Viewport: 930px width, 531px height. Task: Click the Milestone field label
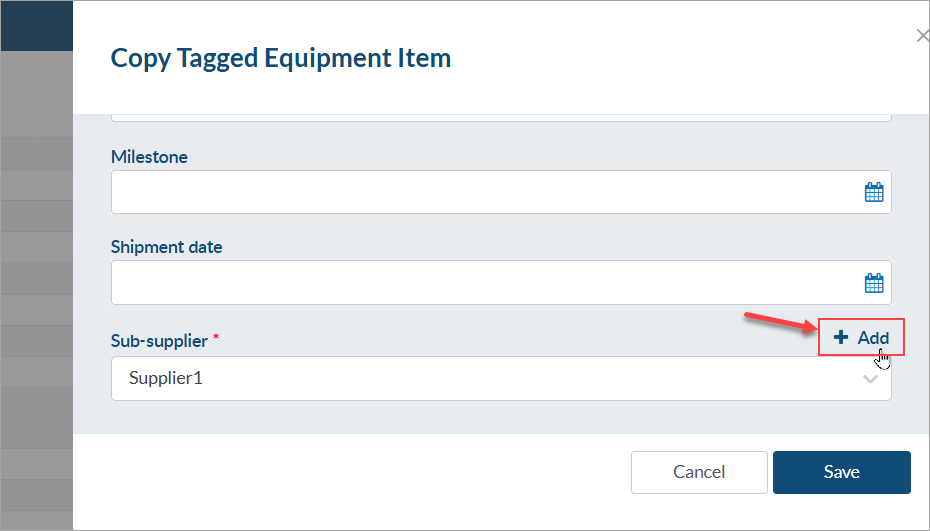click(149, 157)
